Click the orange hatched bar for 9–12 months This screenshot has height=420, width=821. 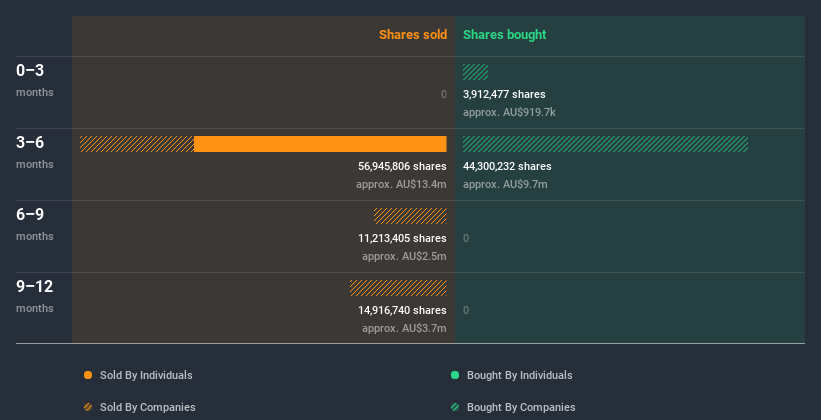coord(398,288)
